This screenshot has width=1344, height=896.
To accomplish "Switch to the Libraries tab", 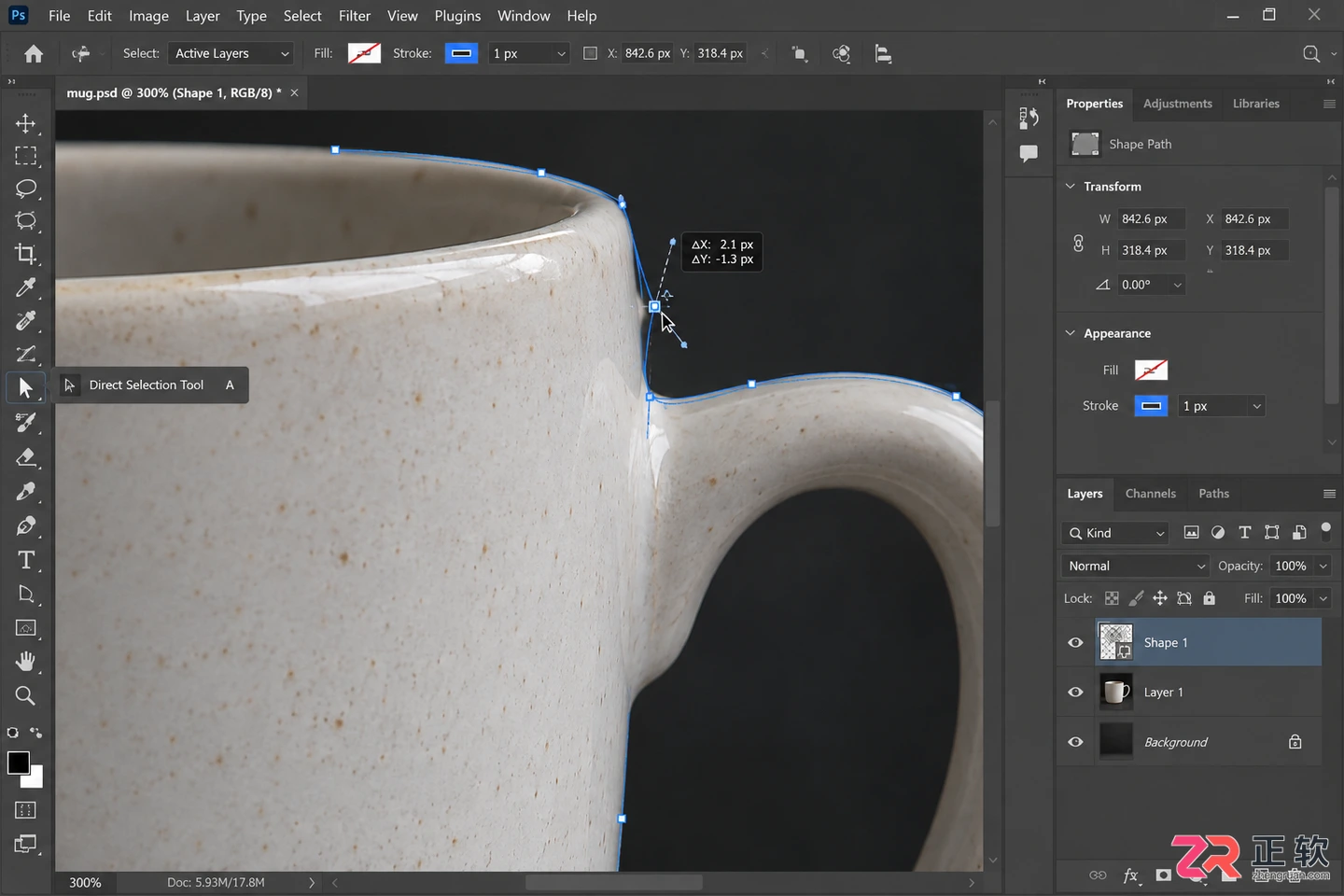I will (x=1255, y=104).
